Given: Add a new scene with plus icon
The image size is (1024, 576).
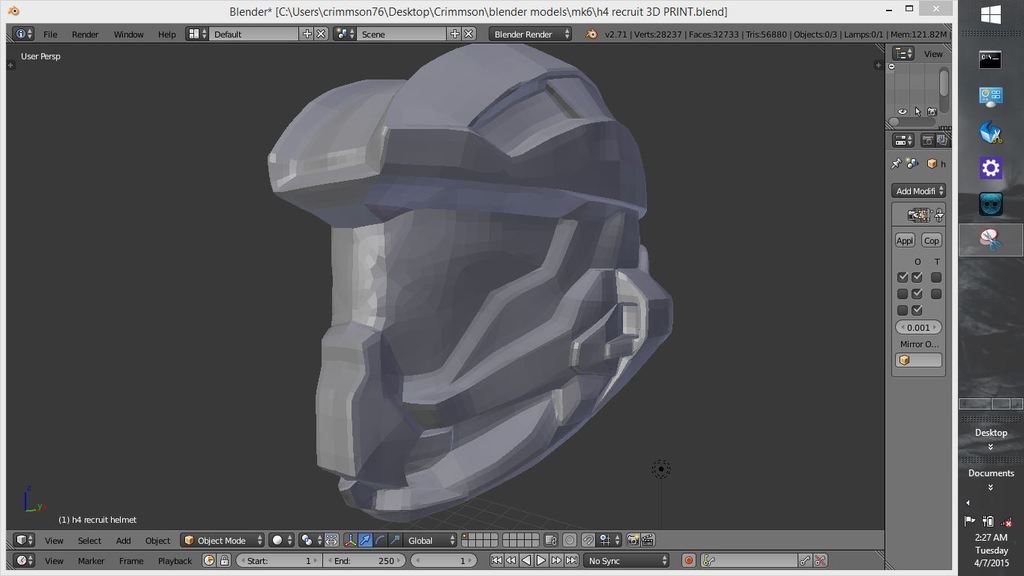Looking at the screenshot, I should point(455,34).
